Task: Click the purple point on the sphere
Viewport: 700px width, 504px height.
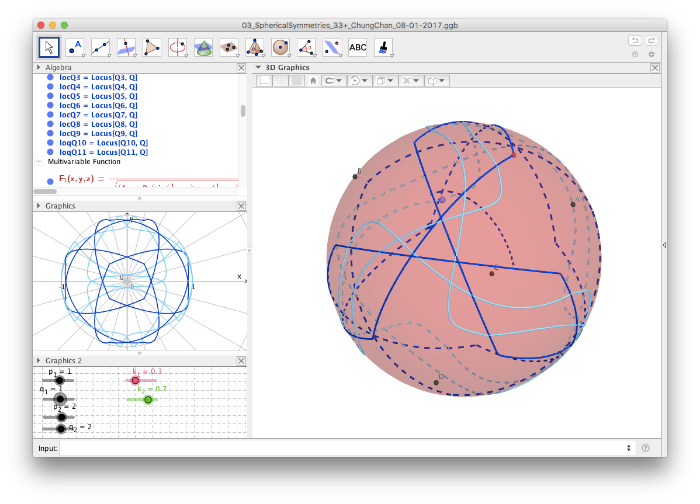Action: click(442, 200)
